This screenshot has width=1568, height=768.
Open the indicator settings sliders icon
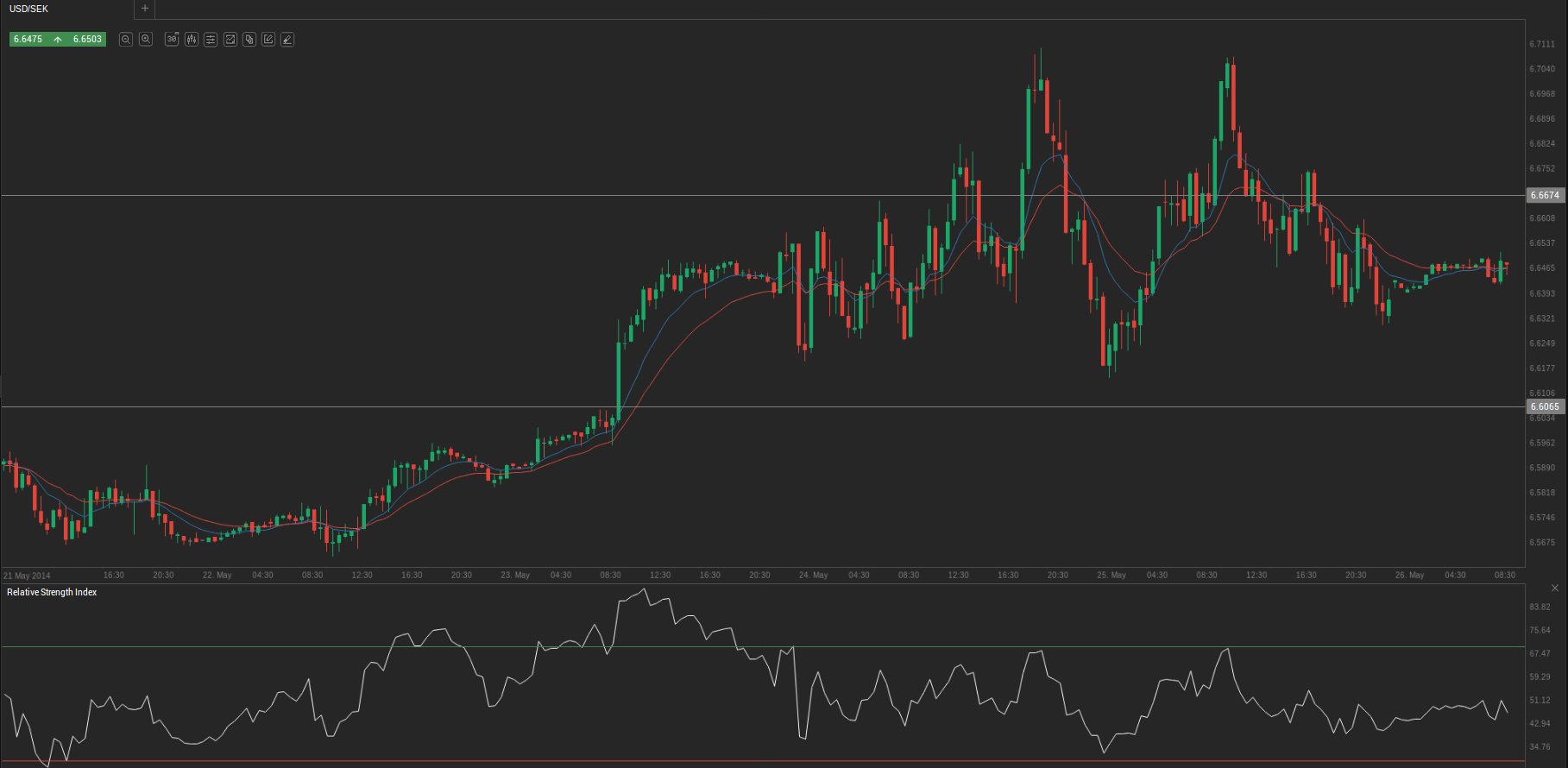pyautogui.click(x=211, y=40)
